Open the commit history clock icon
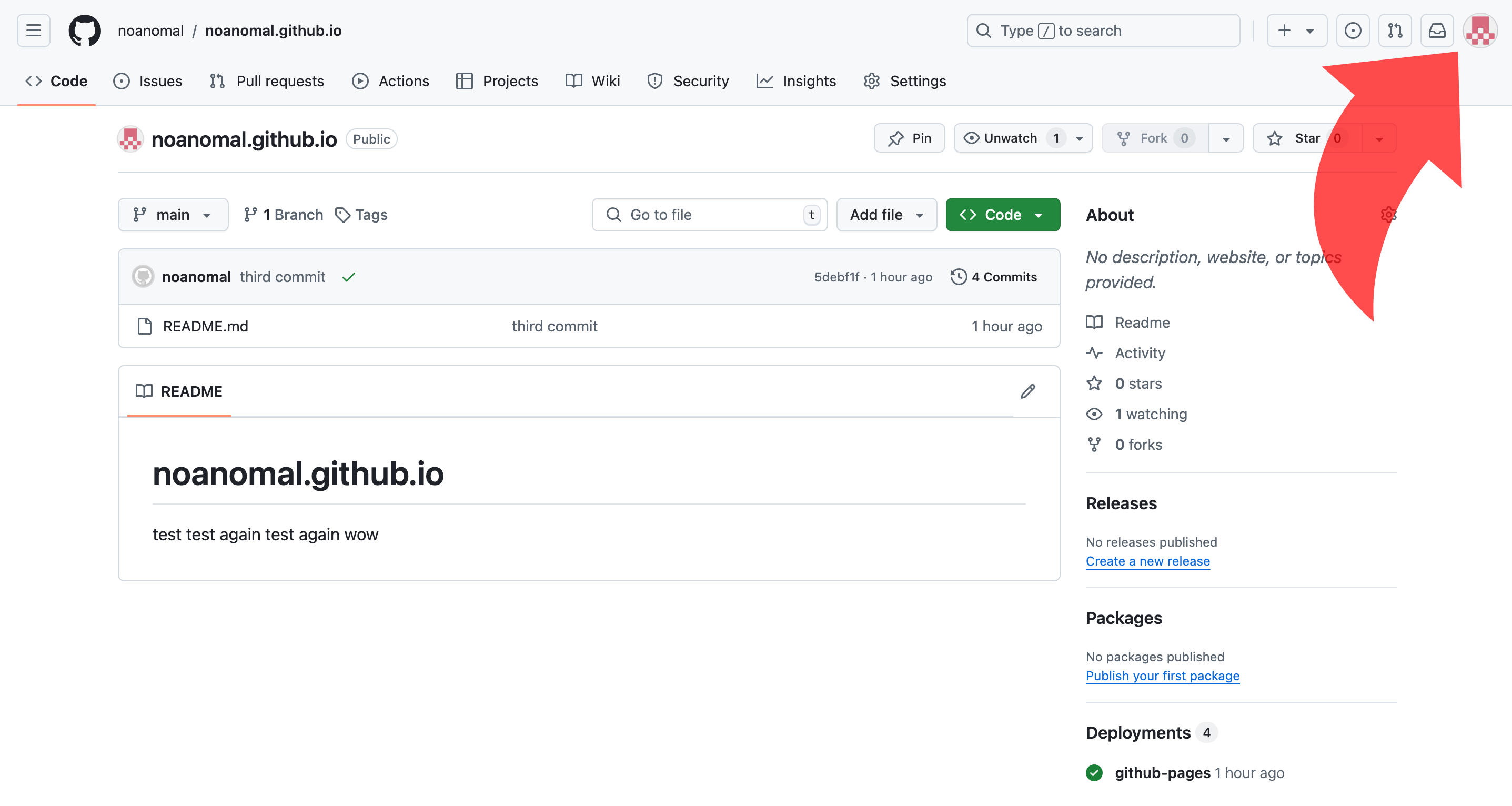The image size is (1512, 806). click(x=959, y=277)
